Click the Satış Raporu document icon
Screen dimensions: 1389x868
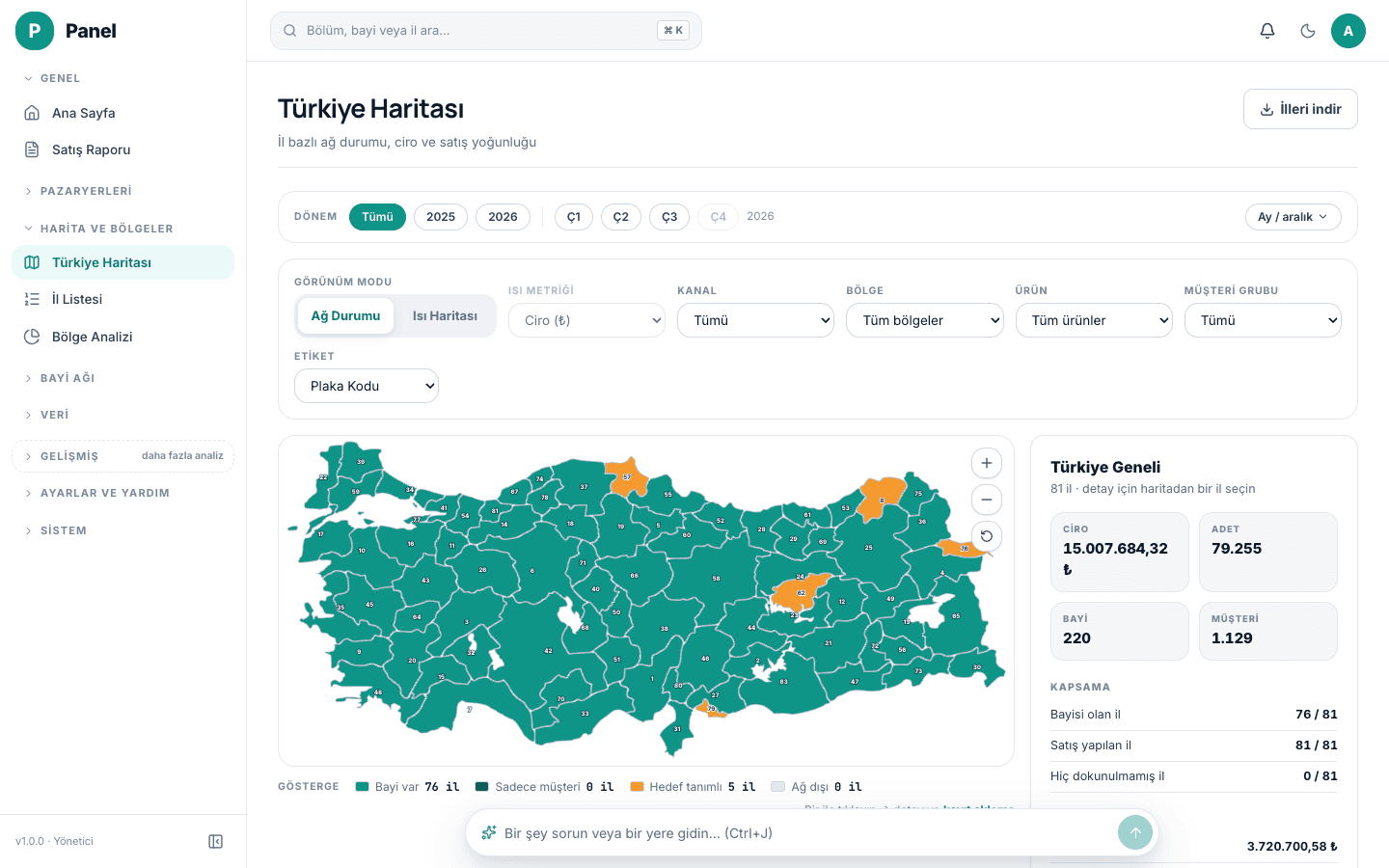(32, 149)
